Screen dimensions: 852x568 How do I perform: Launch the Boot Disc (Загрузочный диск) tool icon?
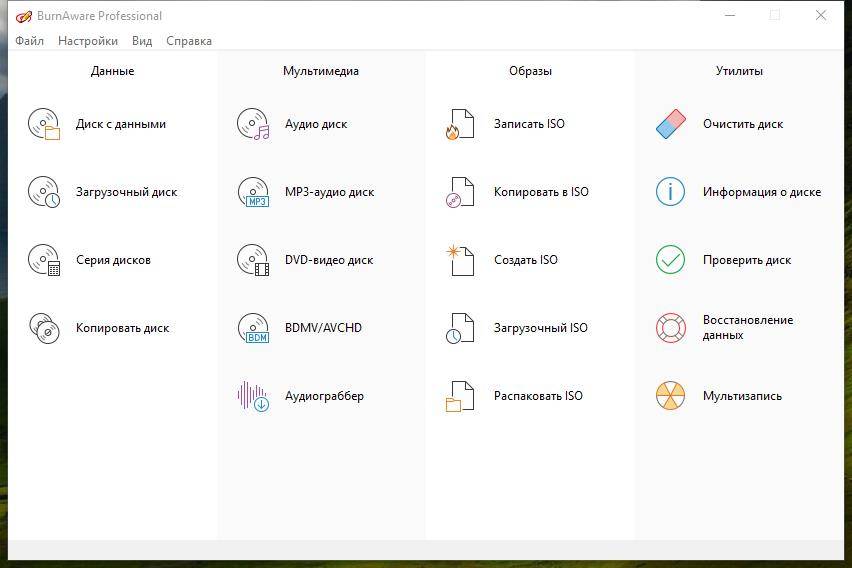44,192
